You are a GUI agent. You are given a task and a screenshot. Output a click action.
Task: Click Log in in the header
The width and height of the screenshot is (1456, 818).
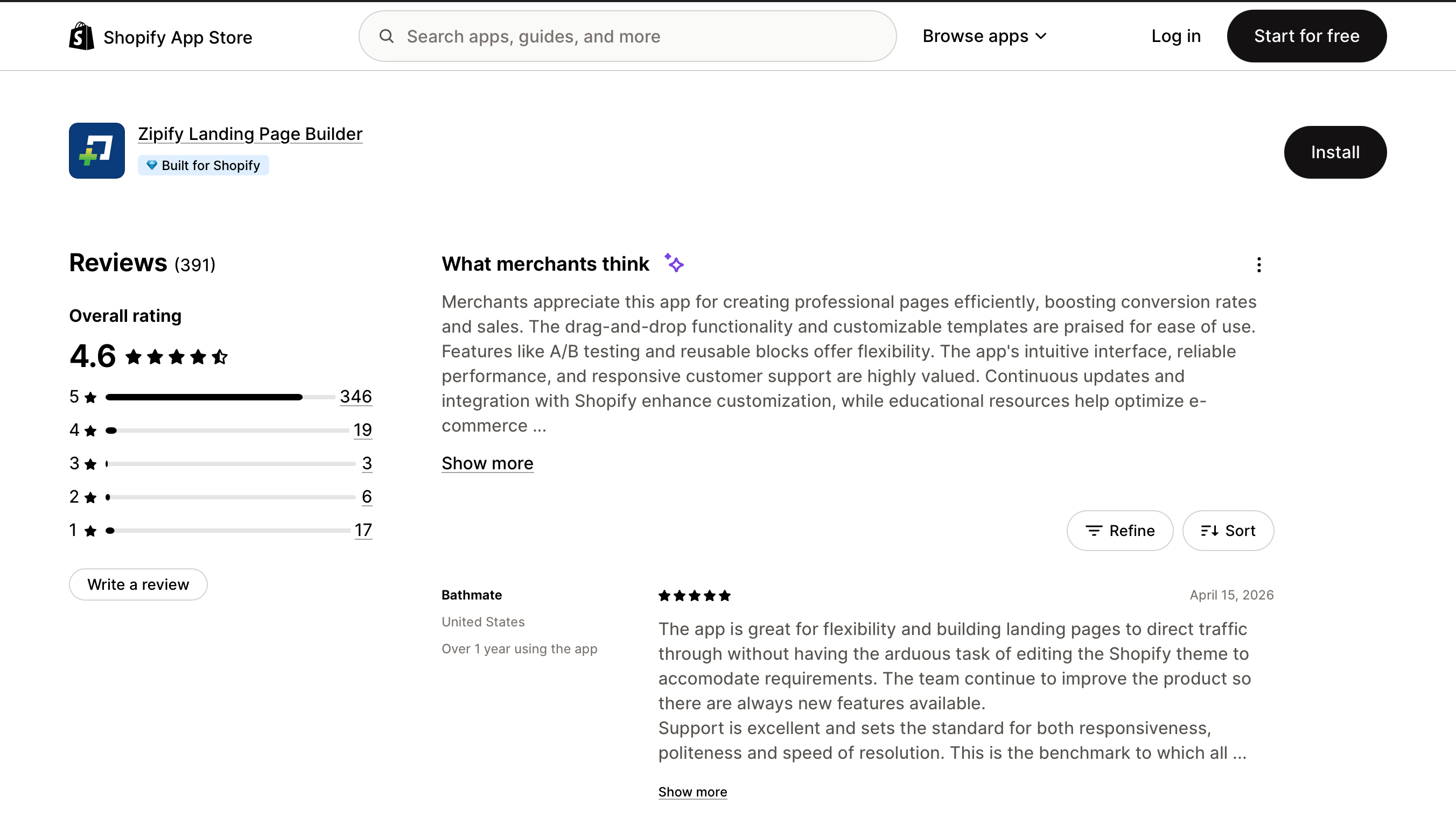pos(1175,36)
